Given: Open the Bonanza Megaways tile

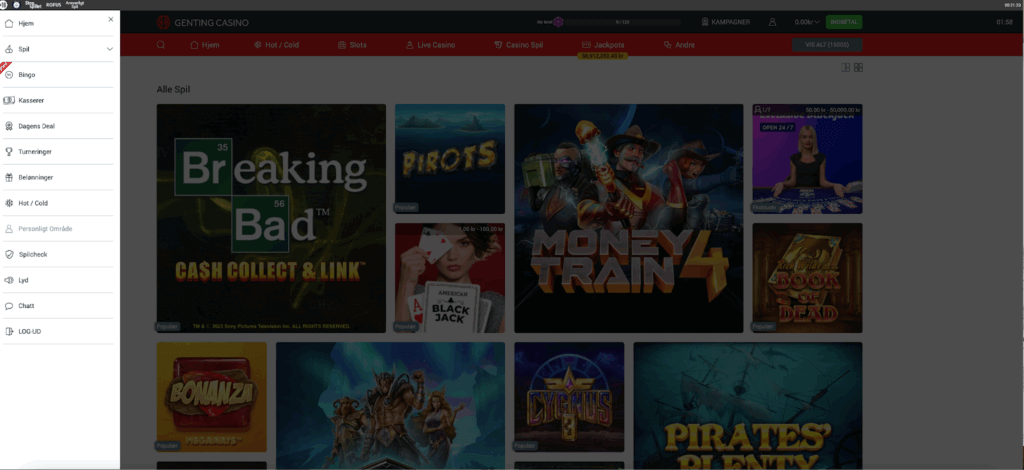Looking at the screenshot, I should click(212, 397).
